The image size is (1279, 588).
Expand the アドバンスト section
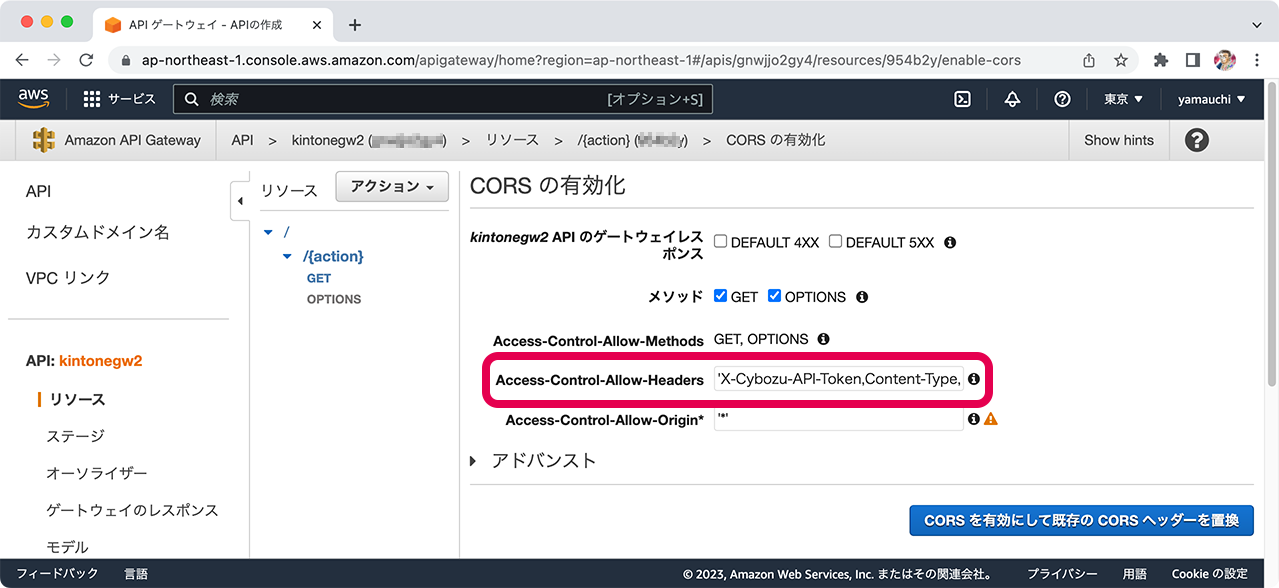click(x=533, y=461)
